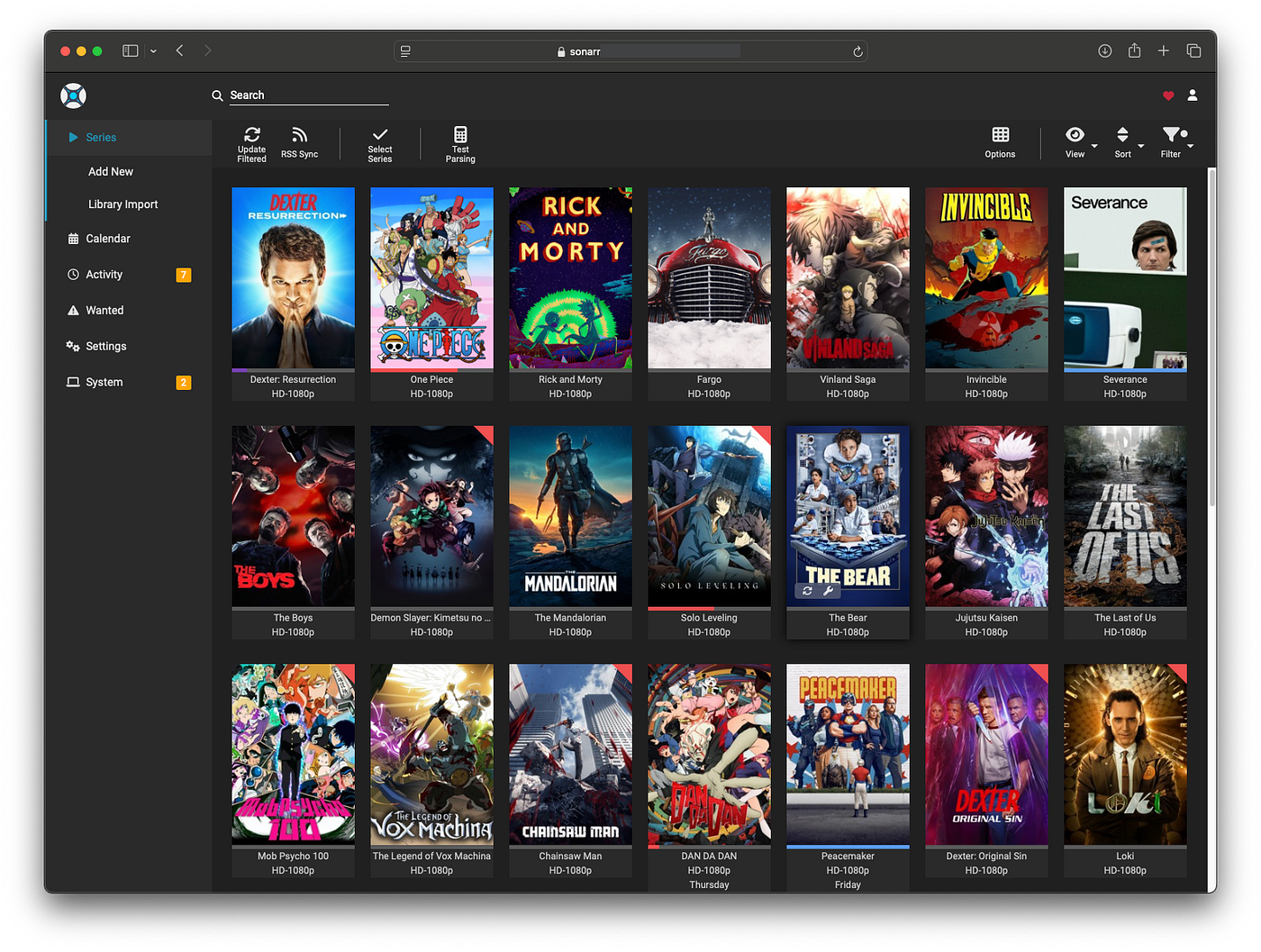Click the red heart donate icon
The image size is (1261, 952).
click(1168, 95)
